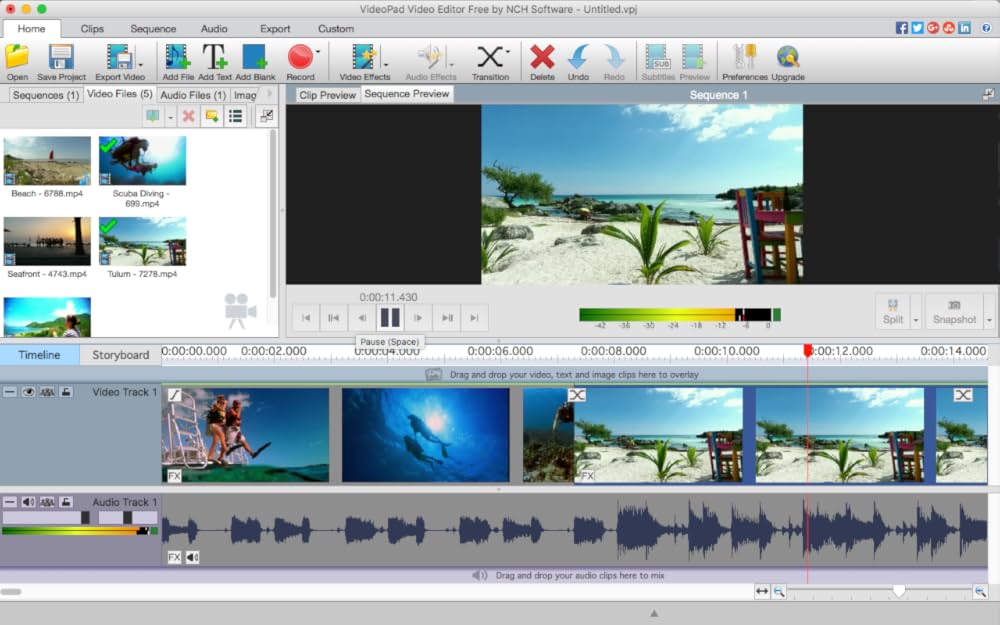The width and height of the screenshot is (1000, 625).
Task: Open the Record dropdown arrow
Action: [319, 52]
